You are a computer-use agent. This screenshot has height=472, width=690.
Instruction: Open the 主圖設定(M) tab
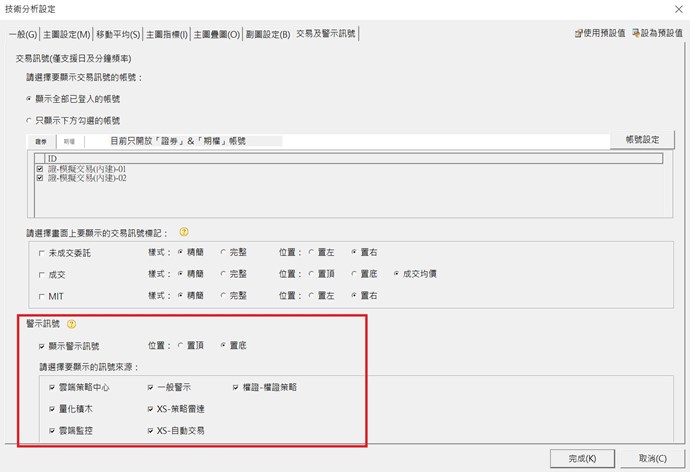(69, 34)
